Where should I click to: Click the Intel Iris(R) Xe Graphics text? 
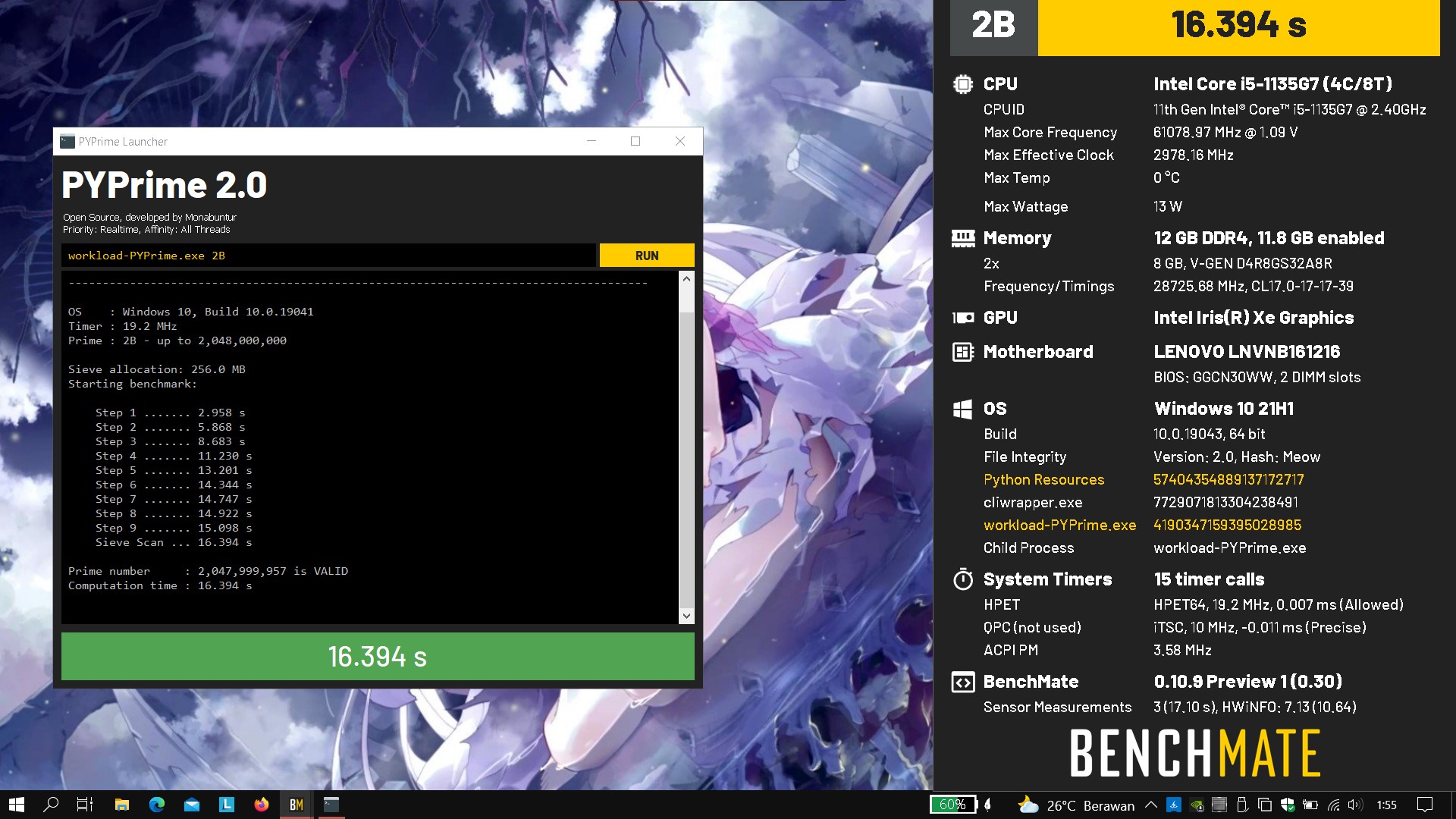click(1254, 318)
